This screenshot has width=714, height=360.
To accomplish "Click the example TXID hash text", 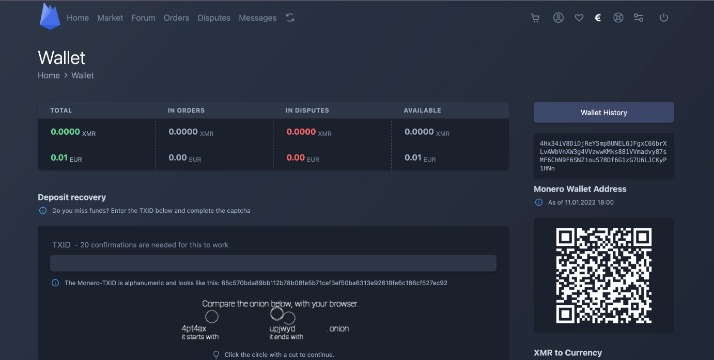I will pos(334,283).
